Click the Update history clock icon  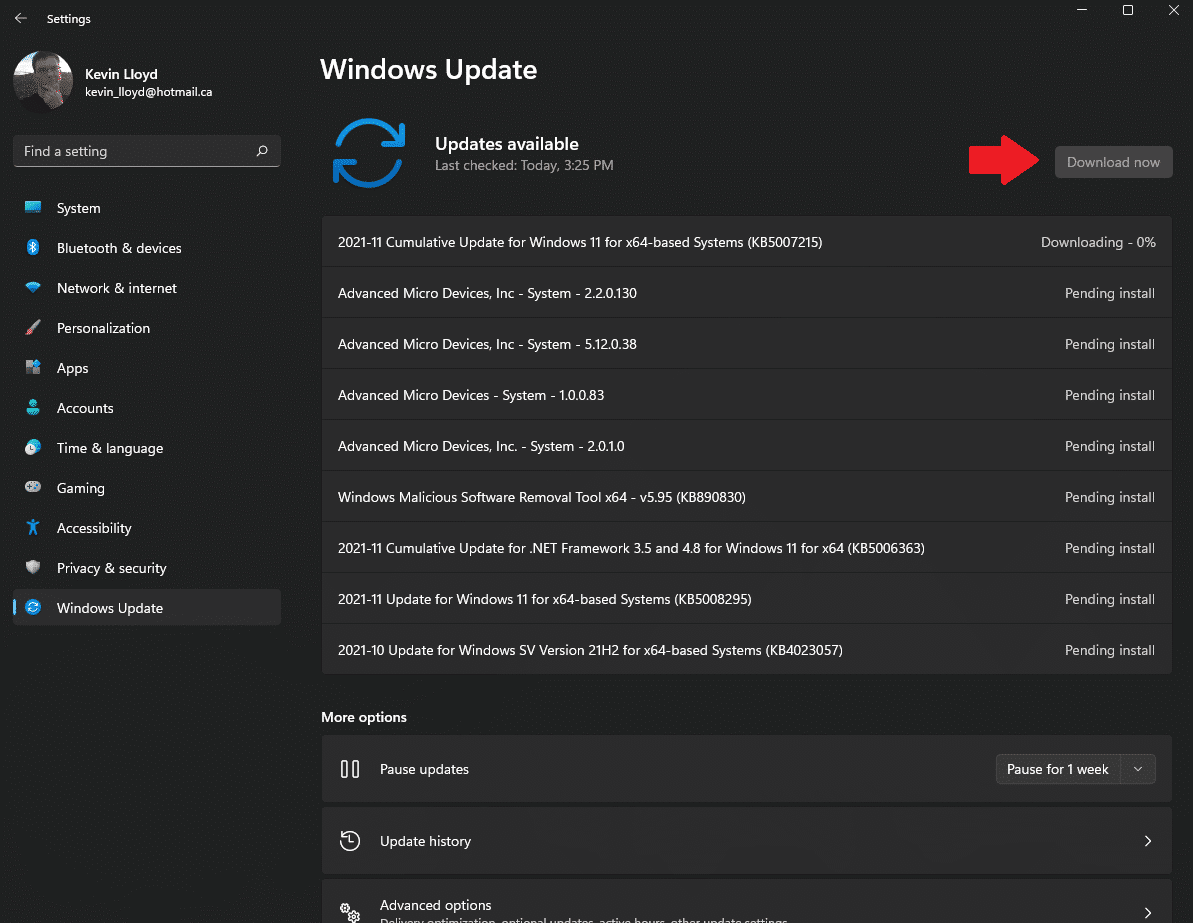point(350,841)
